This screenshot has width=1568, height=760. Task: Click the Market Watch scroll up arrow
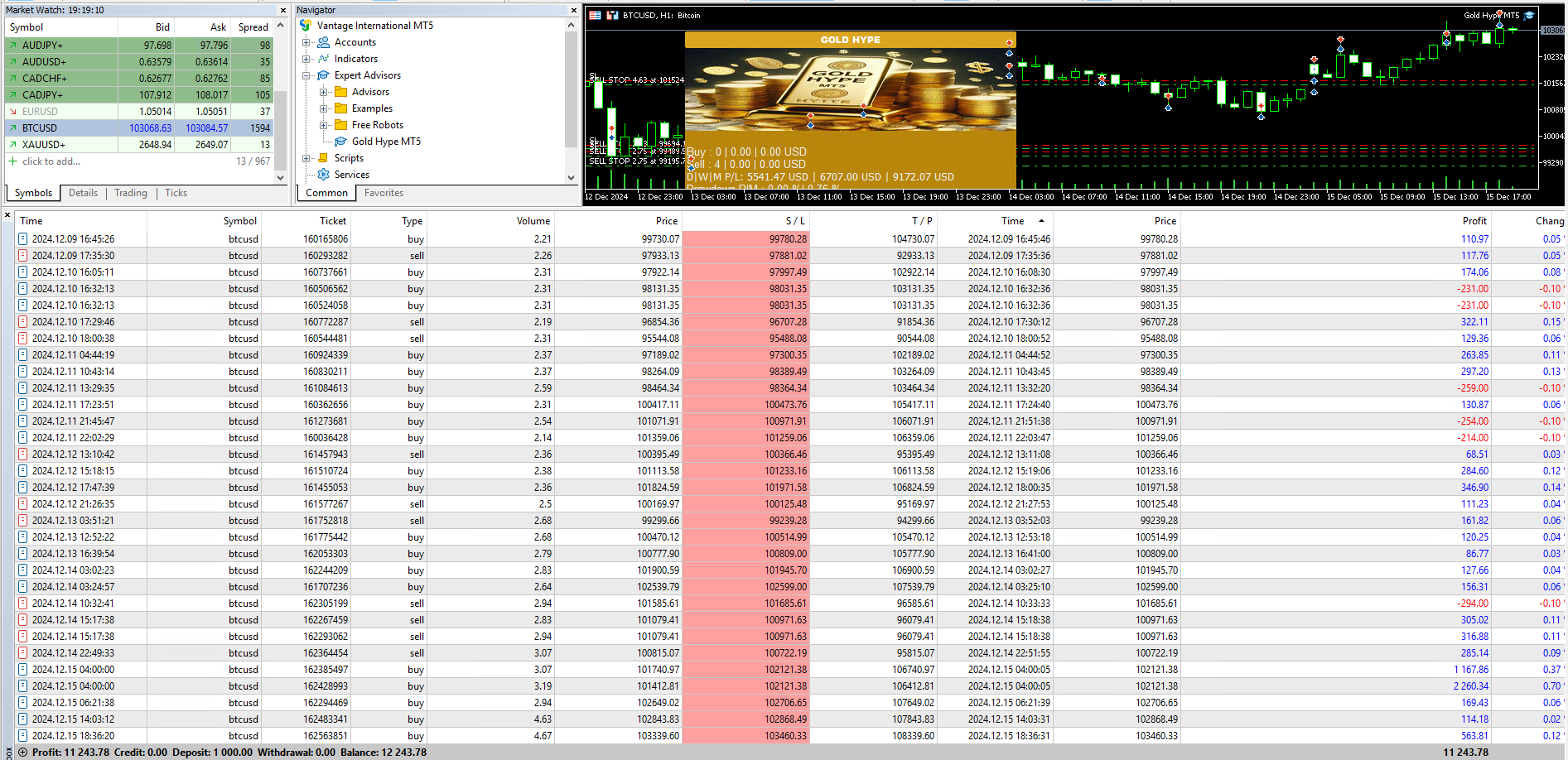pos(280,26)
